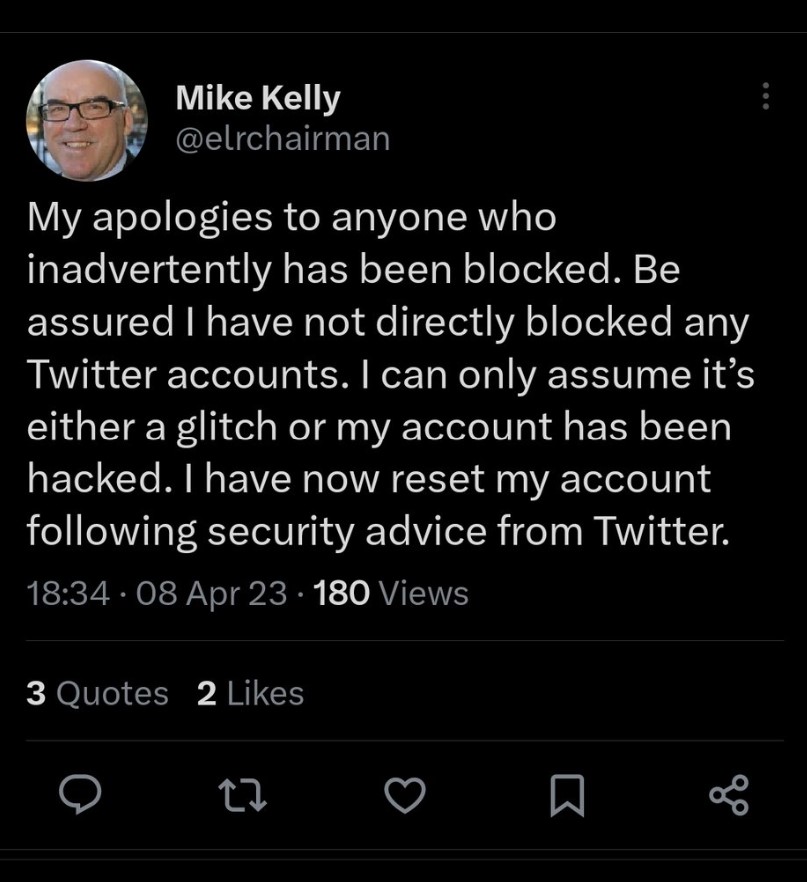
Task: Click the 18:34 timestamp
Action: tap(65, 593)
